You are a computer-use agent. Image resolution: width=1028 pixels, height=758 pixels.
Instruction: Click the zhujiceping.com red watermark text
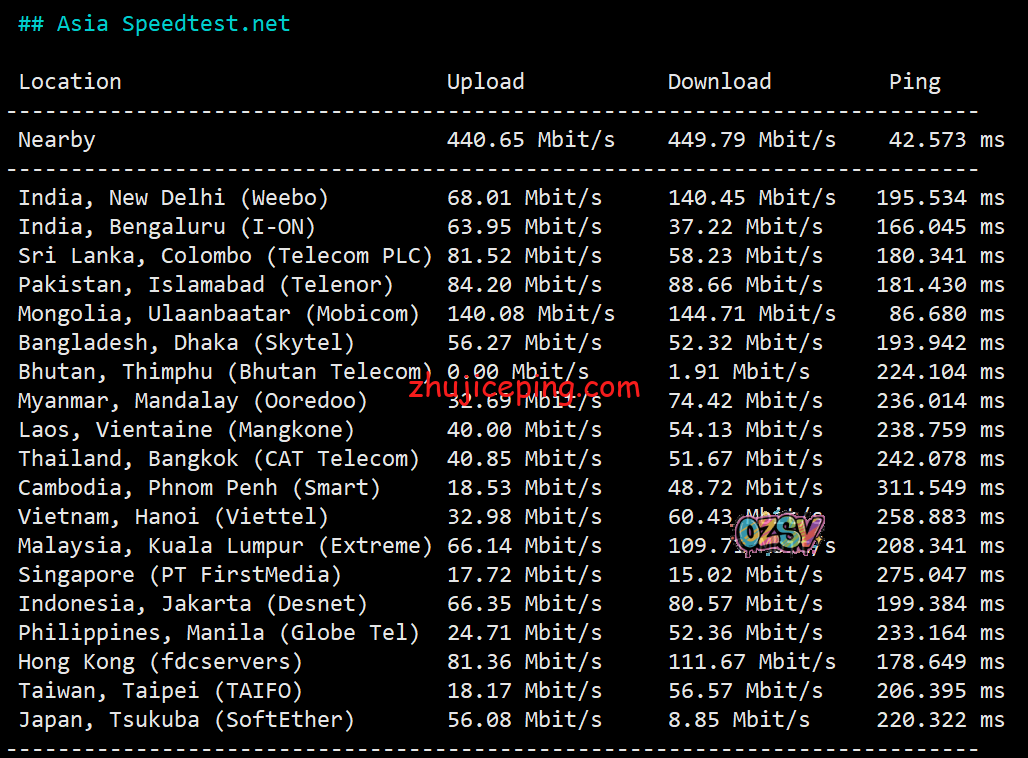coord(524,388)
